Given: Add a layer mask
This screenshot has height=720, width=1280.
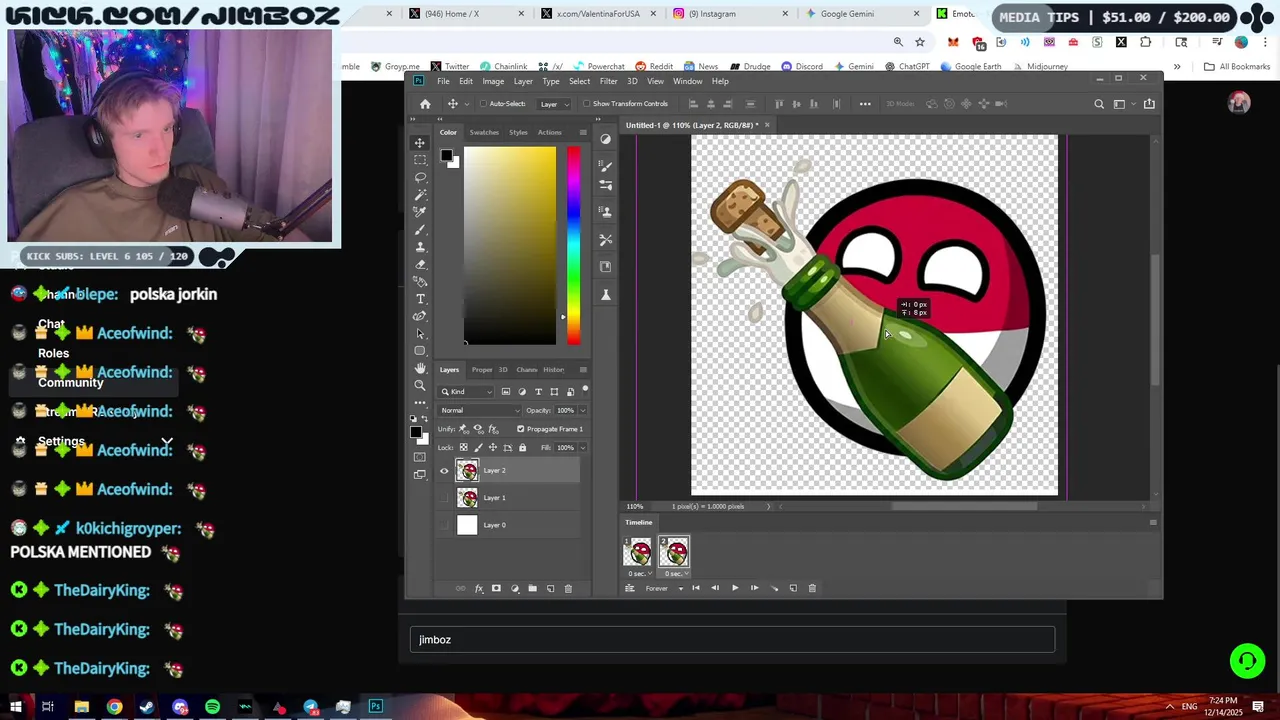Looking at the screenshot, I should [496, 588].
